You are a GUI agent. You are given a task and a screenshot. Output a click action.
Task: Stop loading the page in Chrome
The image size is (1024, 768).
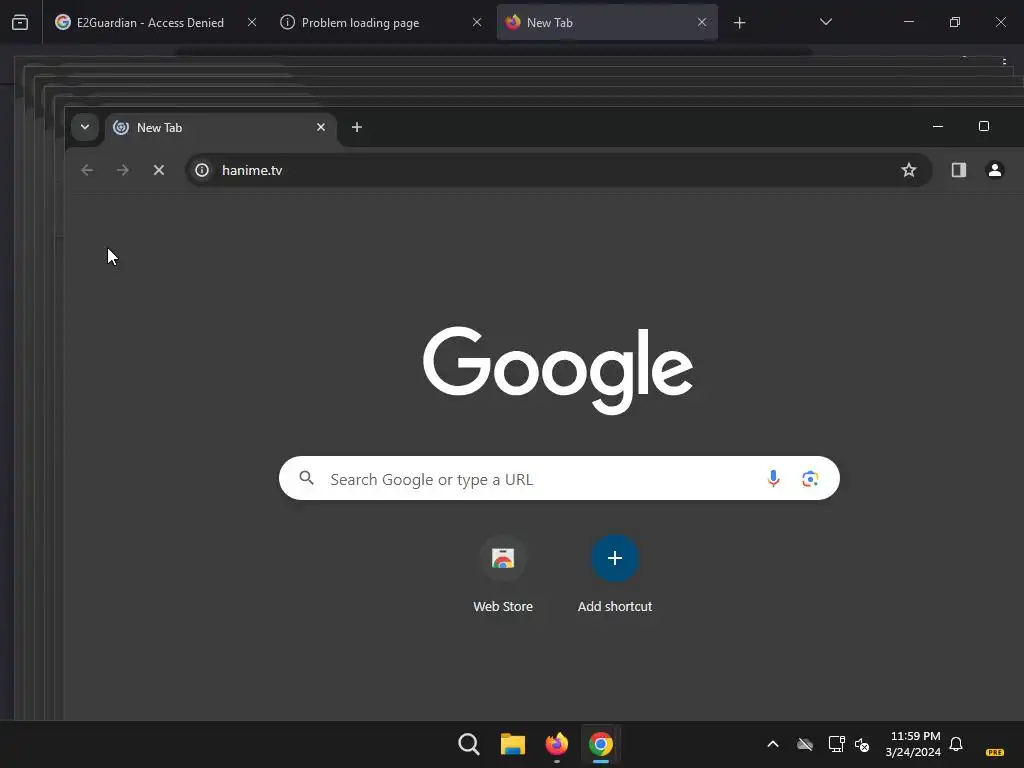[159, 170]
